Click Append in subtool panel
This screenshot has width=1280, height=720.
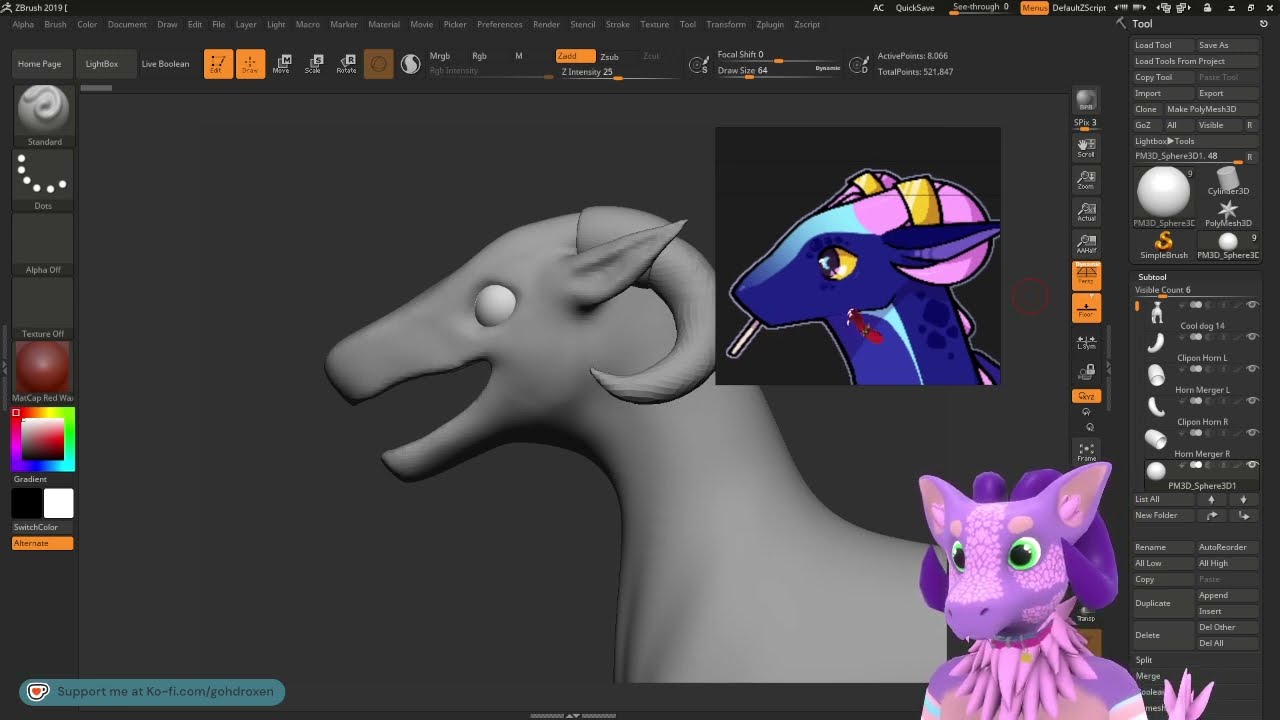[1227, 595]
